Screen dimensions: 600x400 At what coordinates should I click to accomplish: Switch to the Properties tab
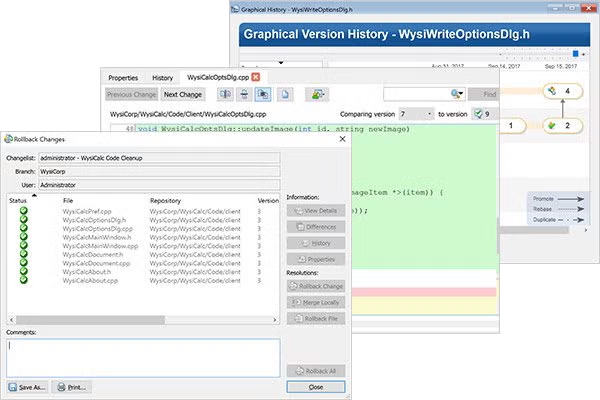click(x=123, y=77)
